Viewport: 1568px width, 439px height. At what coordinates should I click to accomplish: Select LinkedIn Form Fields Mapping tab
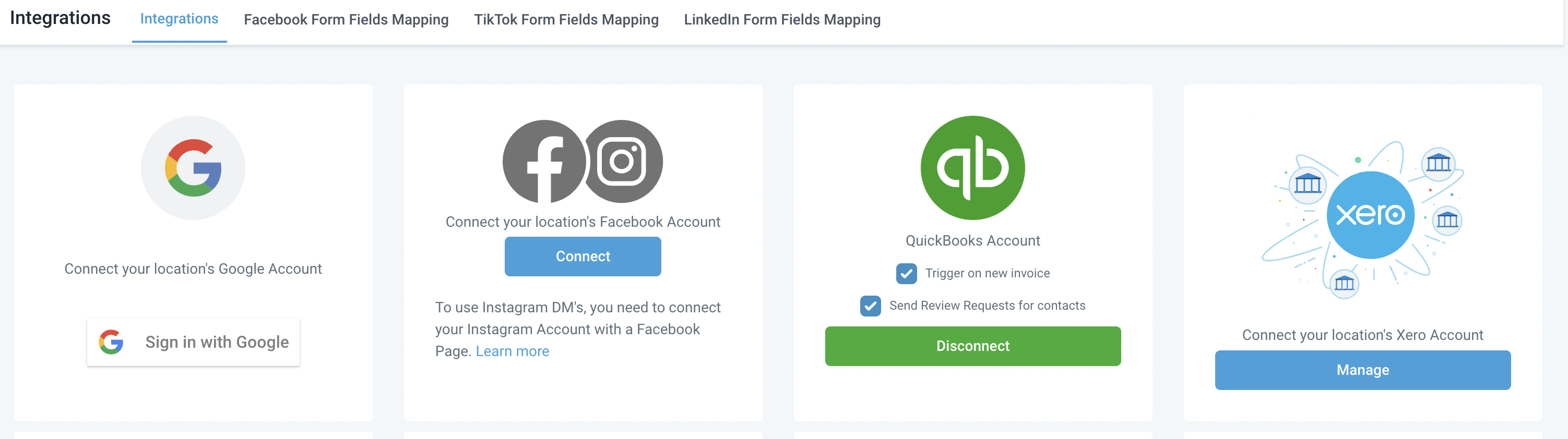coord(782,19)
